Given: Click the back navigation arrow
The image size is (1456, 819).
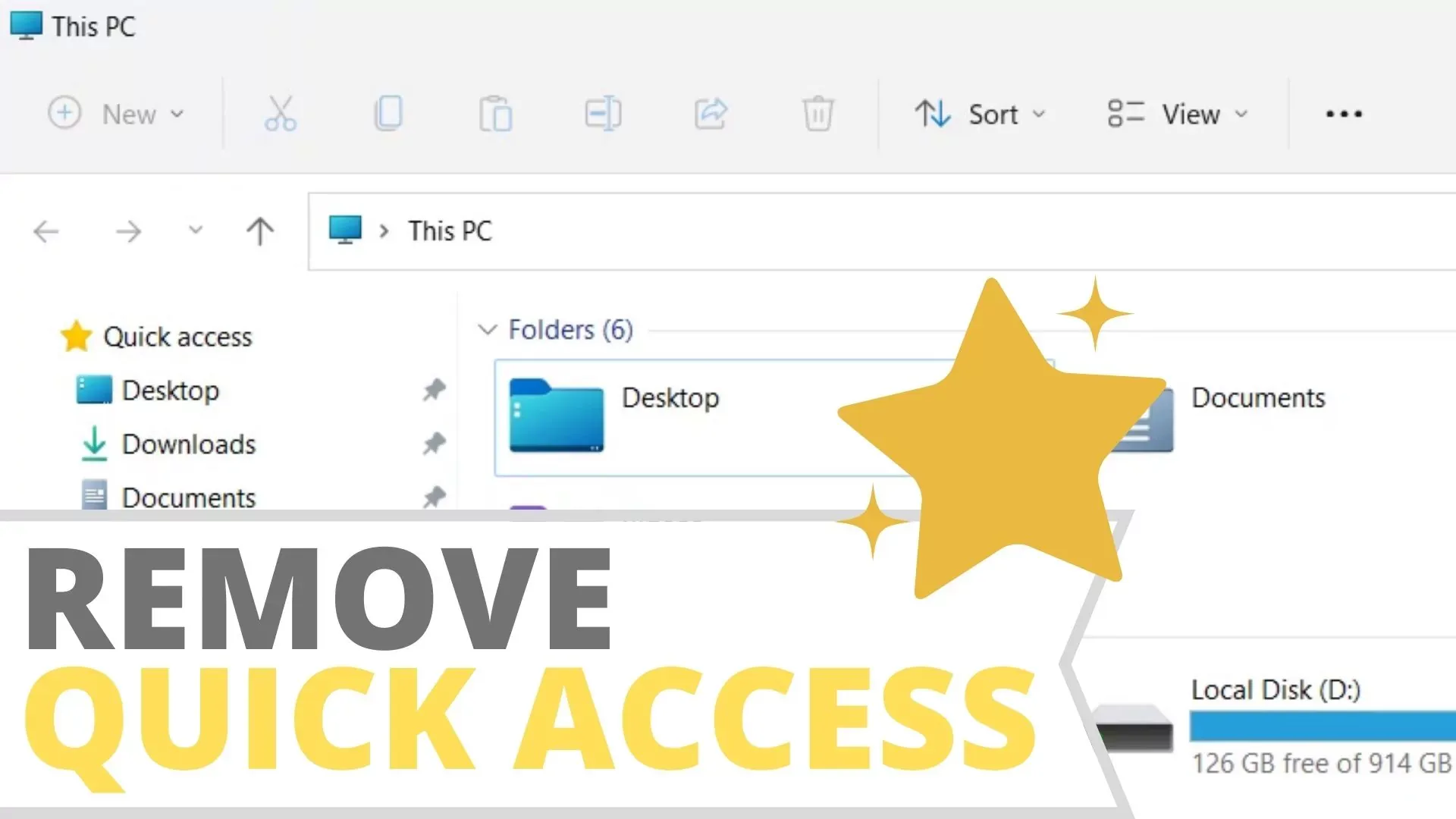Looking at the screenshot, I should click(x=46, y=230).
